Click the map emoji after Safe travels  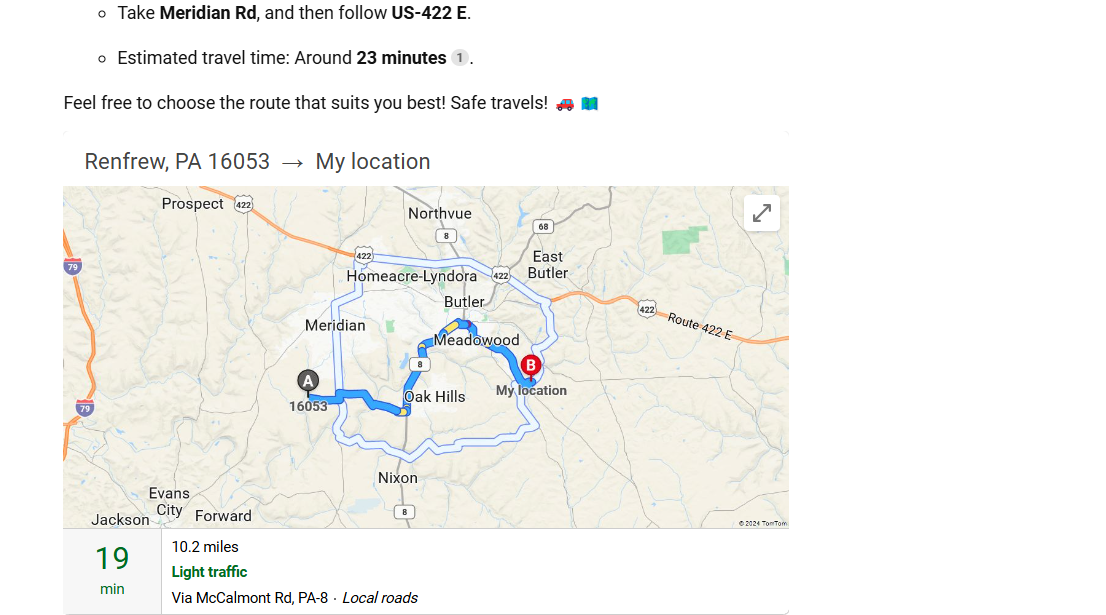pyautogui.click(x=589, y=103)
